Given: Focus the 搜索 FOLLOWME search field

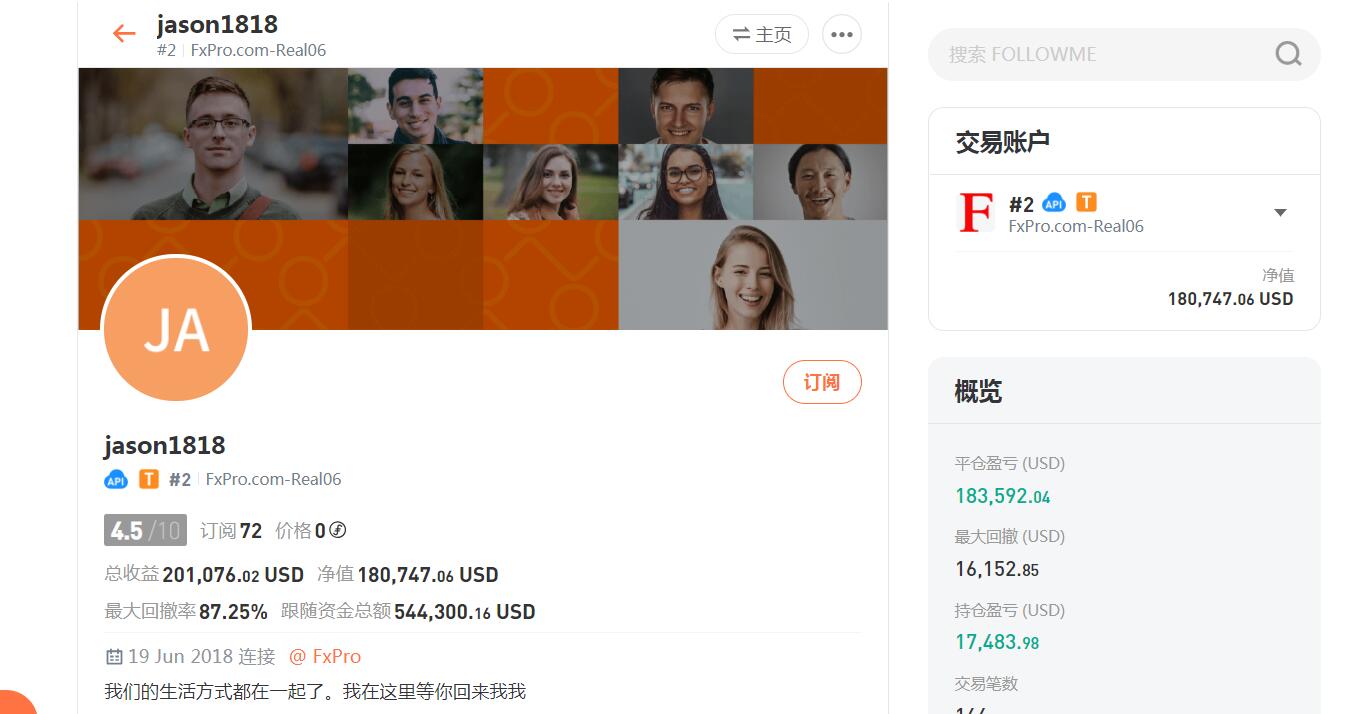Looking at the screenshot, I should click(x=1124, y=54).
